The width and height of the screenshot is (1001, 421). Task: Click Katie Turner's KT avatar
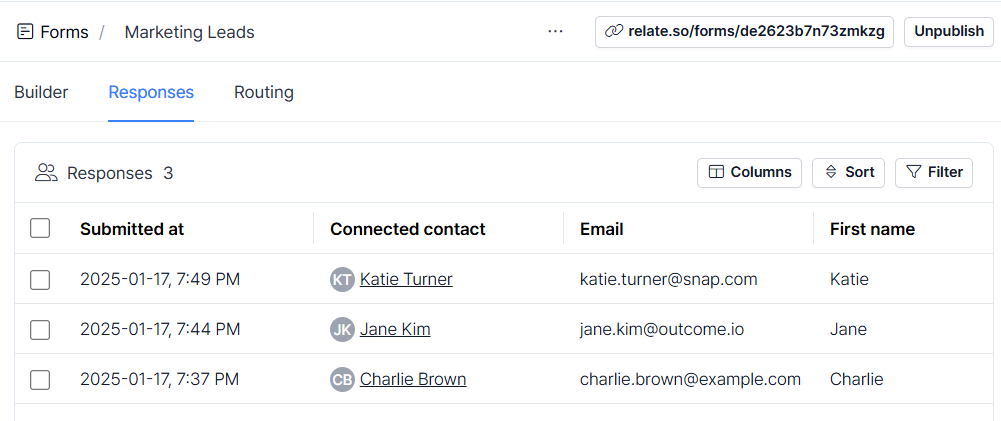point(342,279)
